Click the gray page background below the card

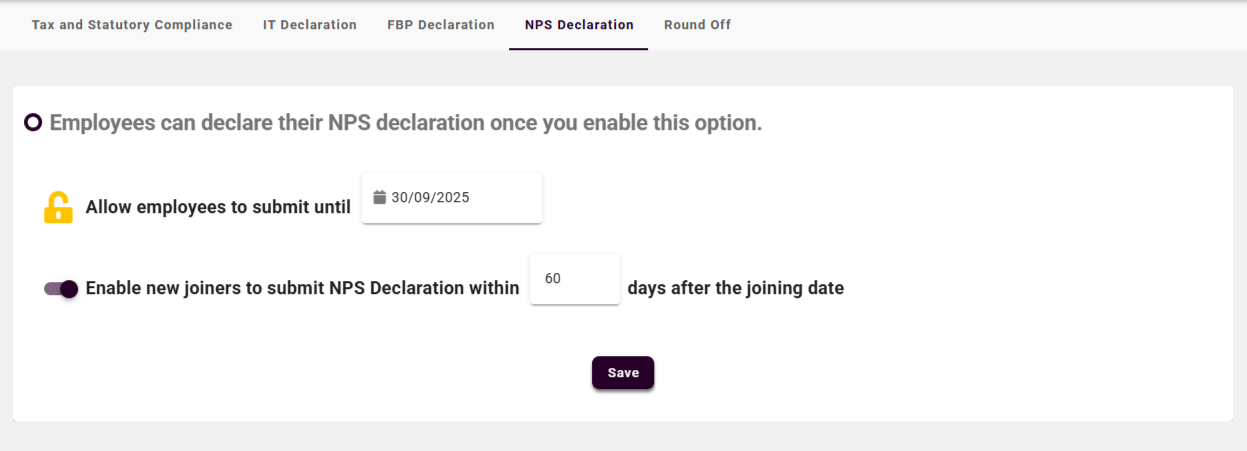620,437
